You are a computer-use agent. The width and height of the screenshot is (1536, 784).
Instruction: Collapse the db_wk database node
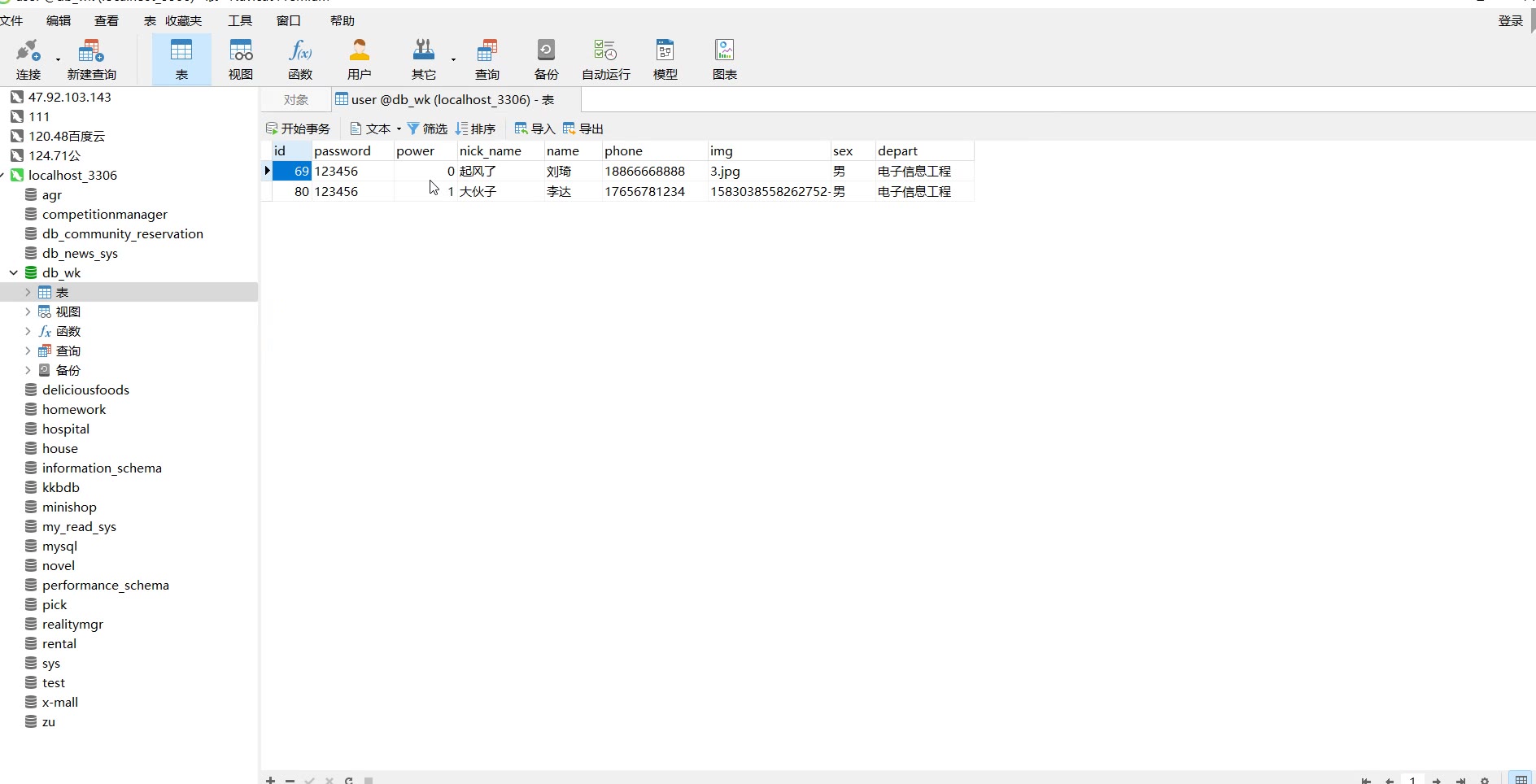click(x=14, y=272)
